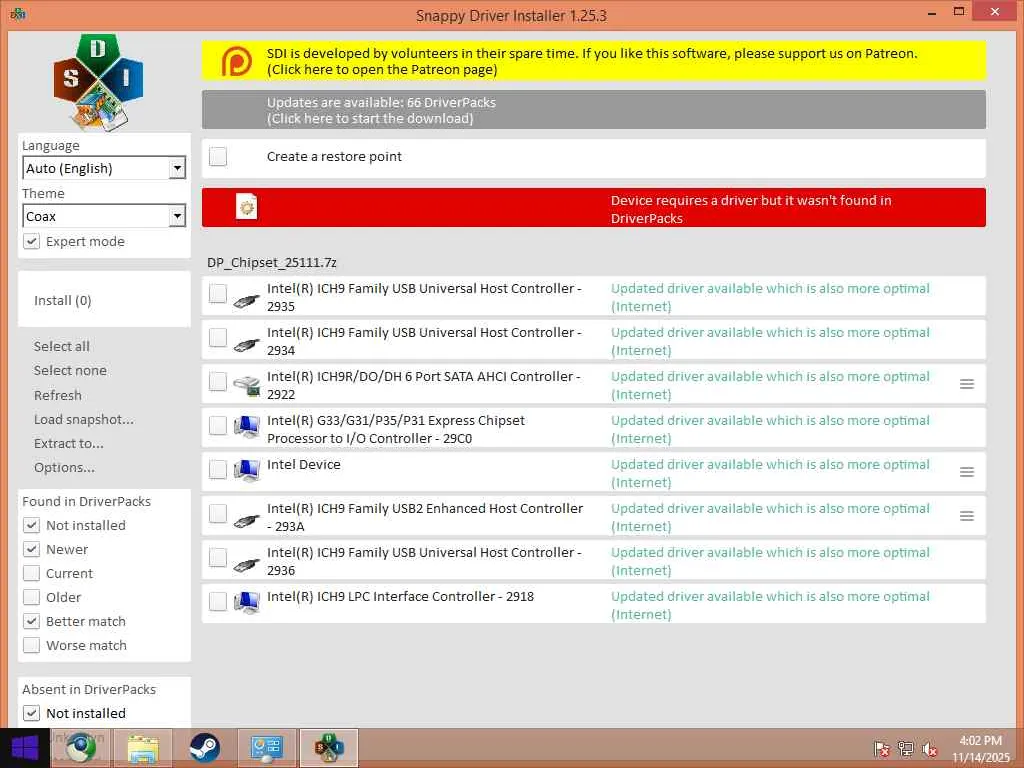Viewport: 1024px width, 768px height.
Task: Click USB plug icon for Controller - 2934
Action: 246,345
